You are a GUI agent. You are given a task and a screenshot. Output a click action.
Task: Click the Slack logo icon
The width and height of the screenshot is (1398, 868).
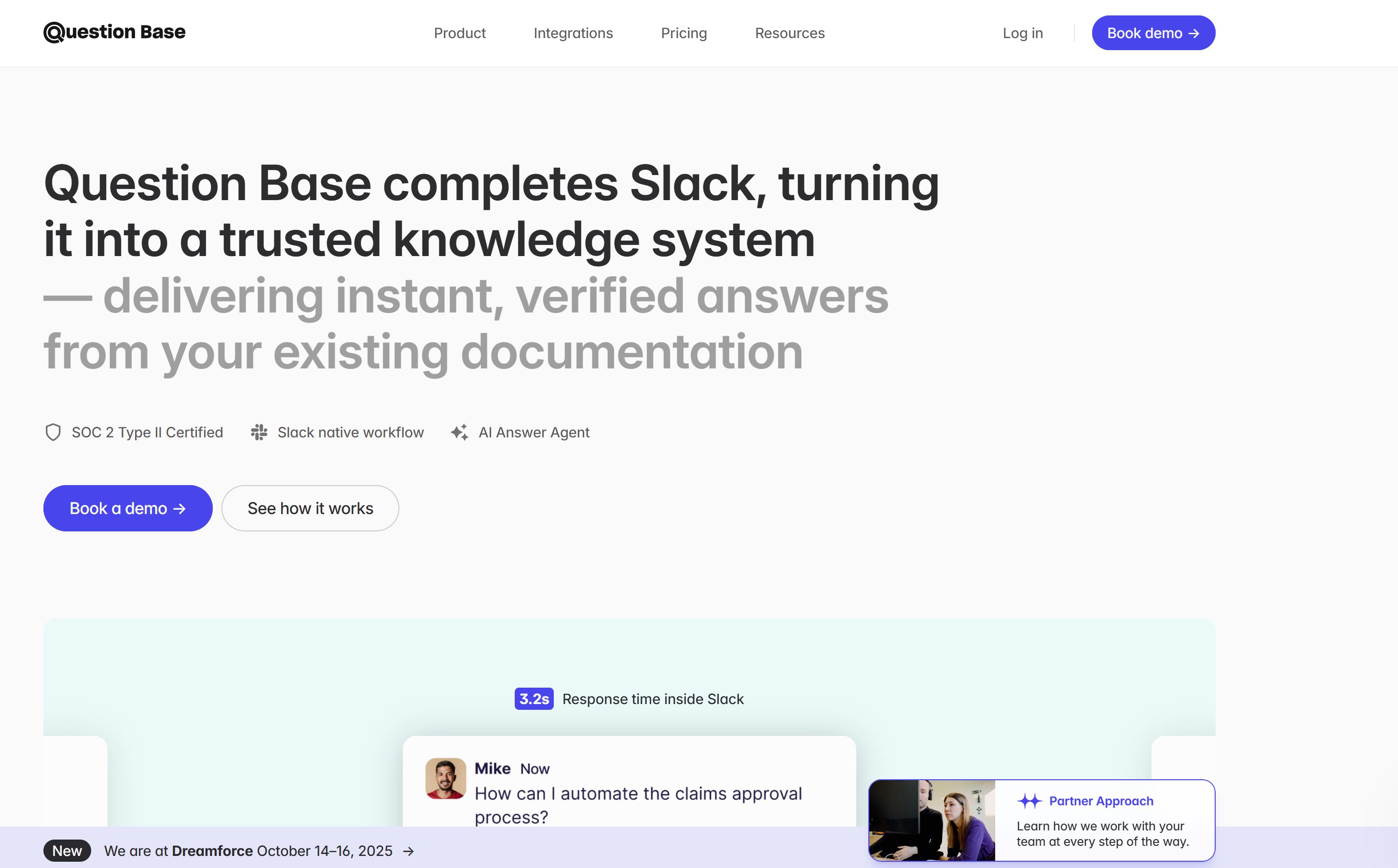point(259,432)
